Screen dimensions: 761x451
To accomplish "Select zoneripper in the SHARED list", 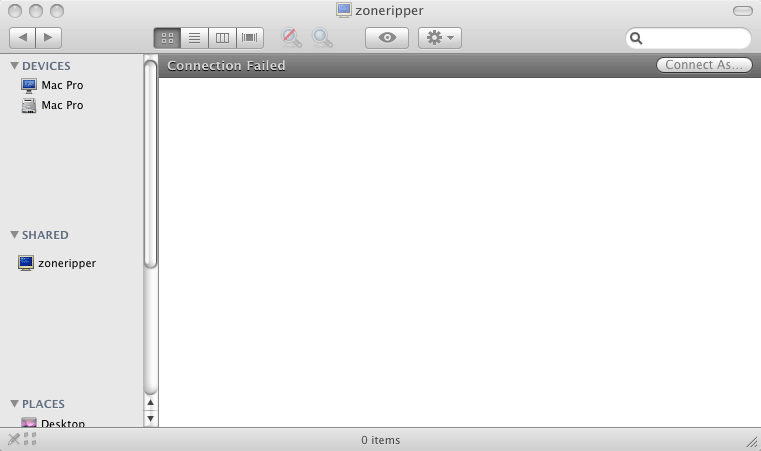I will (x=57, y=263).
